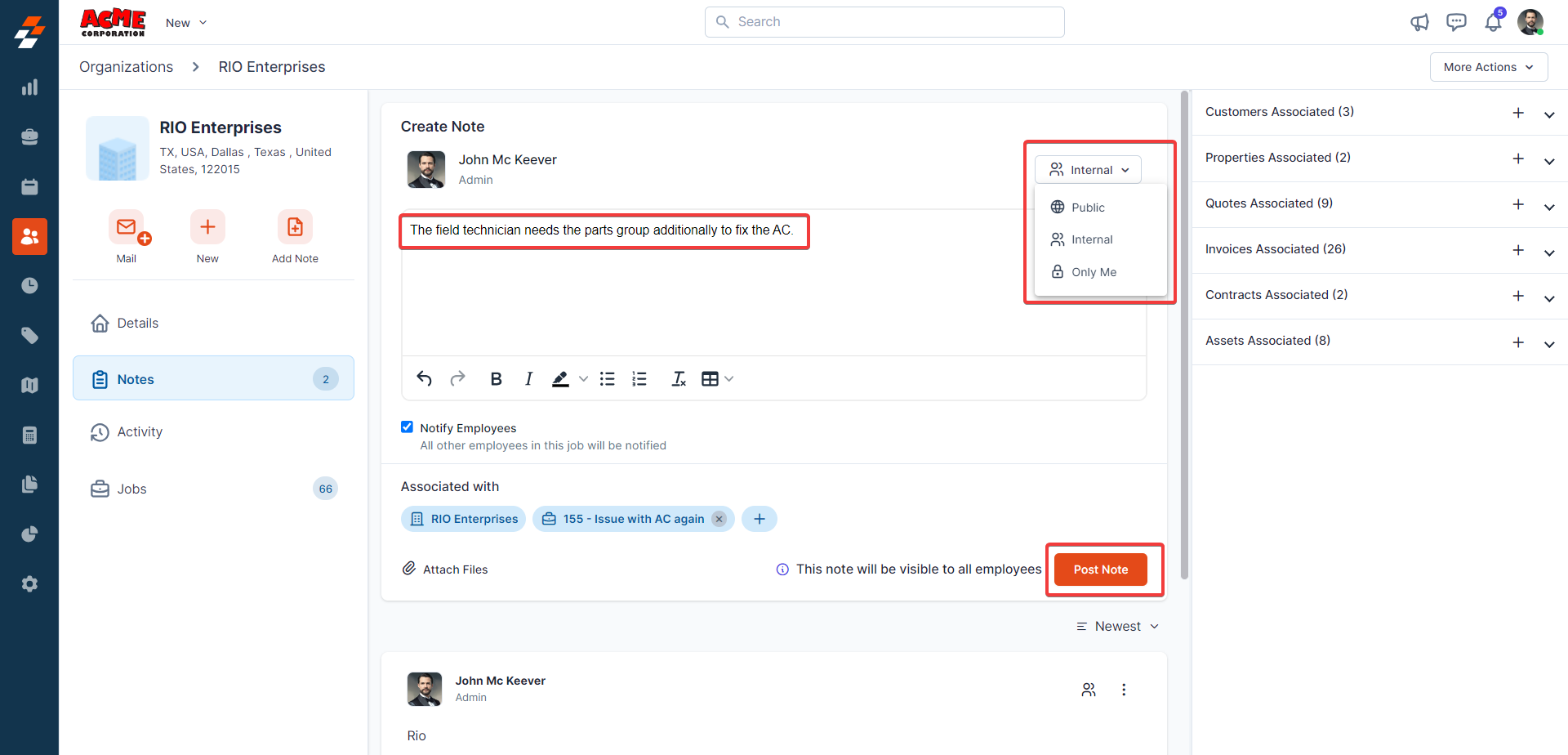
Task: Add a new associated customer
Action: pyautogui.click(x=1518, y=113)
